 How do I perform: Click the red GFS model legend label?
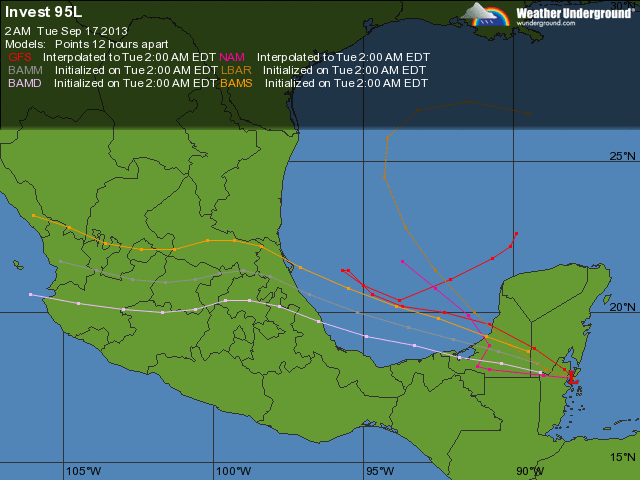coord(19,58)
